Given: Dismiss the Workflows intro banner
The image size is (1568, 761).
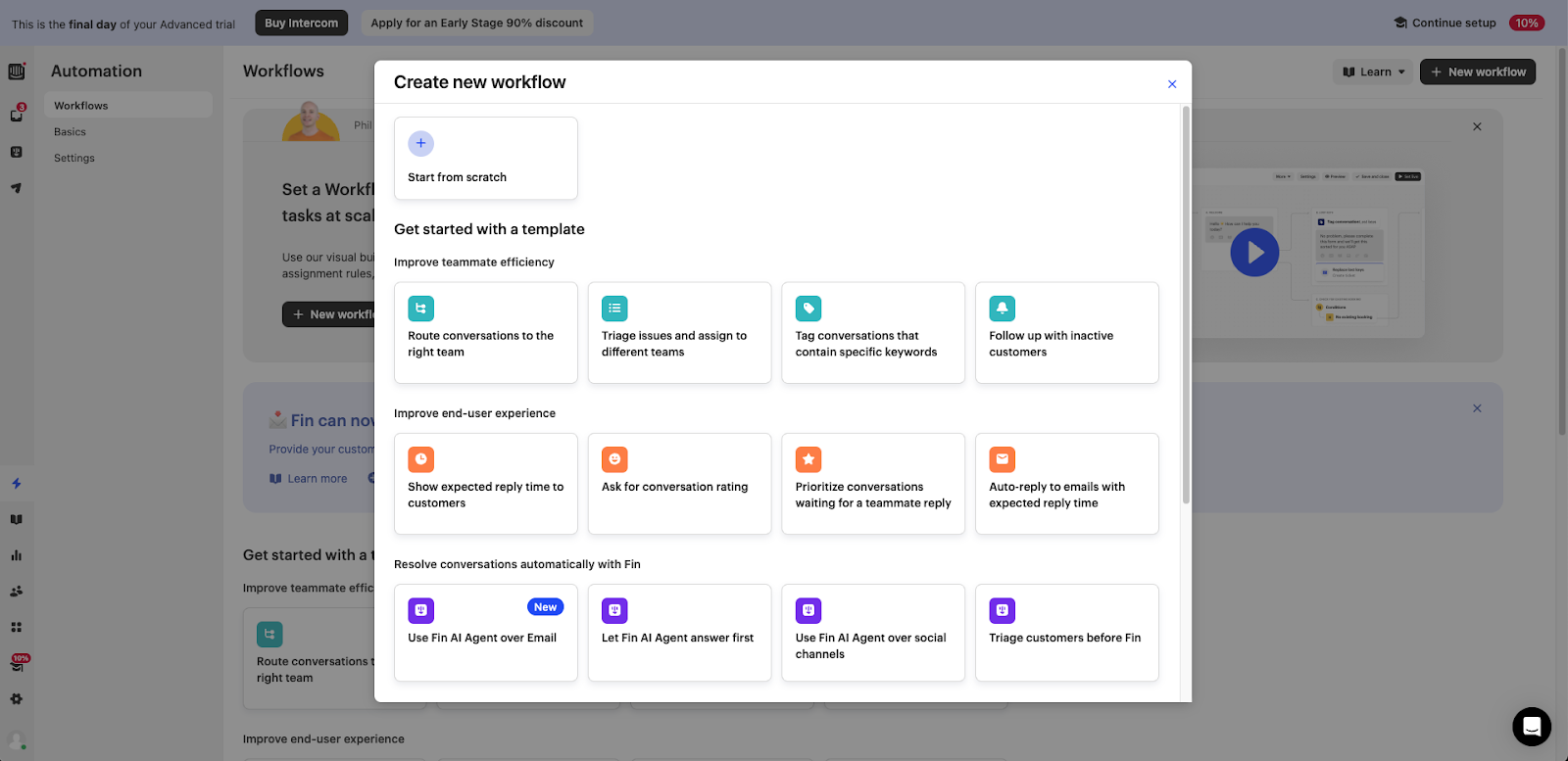Looking at the screenshot, I should (1477, 126).
